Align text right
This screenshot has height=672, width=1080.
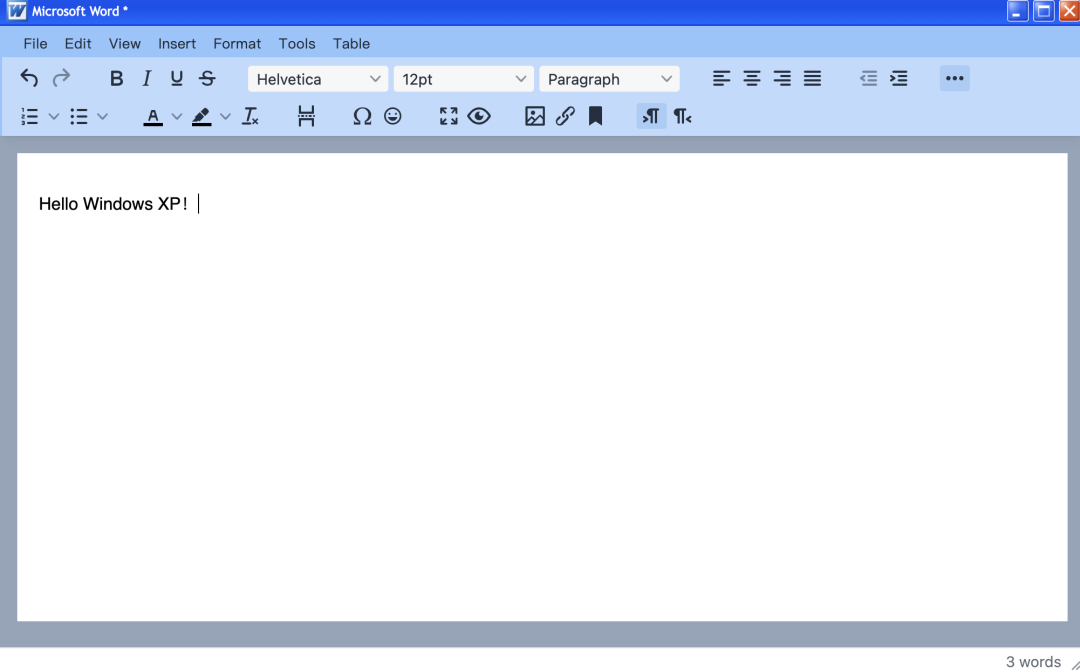pyautogui.click(x=782, y=78)
